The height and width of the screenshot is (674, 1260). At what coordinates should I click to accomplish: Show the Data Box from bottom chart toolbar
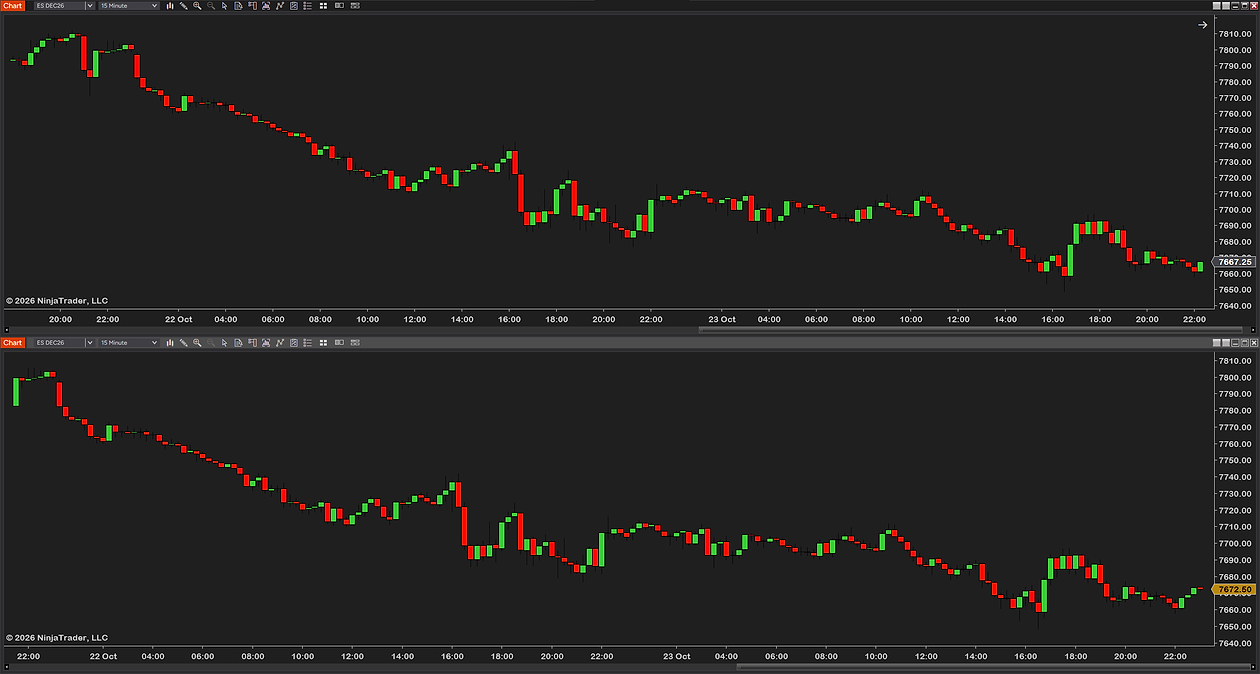click(x=252, y=343)
